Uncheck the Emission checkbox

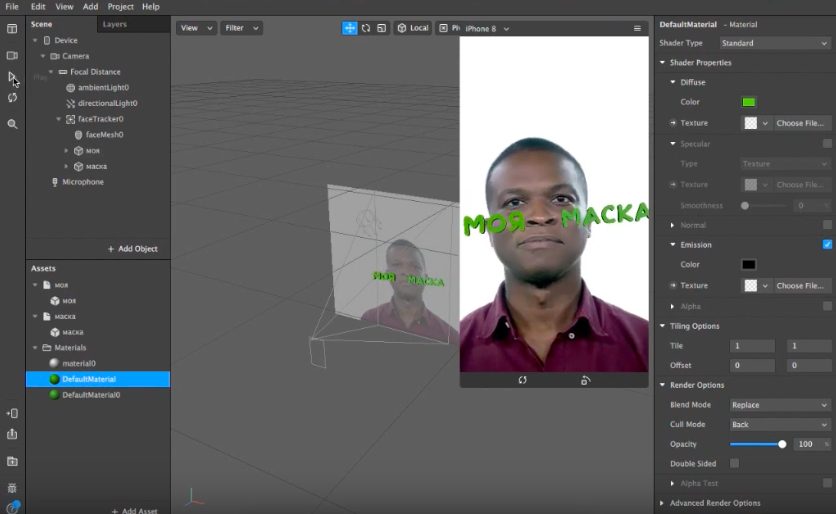tap(827, 244)
